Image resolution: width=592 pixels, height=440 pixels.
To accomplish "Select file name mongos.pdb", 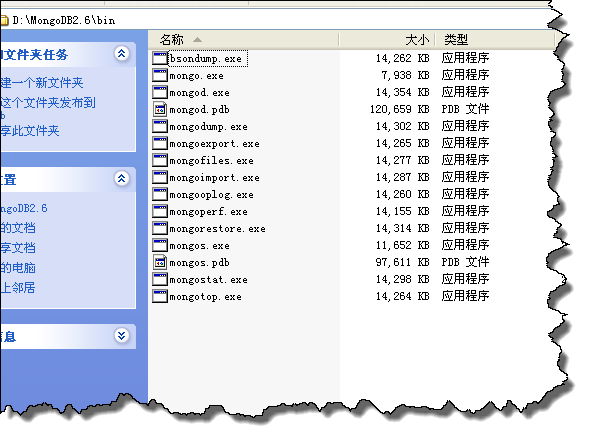I will (x=200, y=262).
